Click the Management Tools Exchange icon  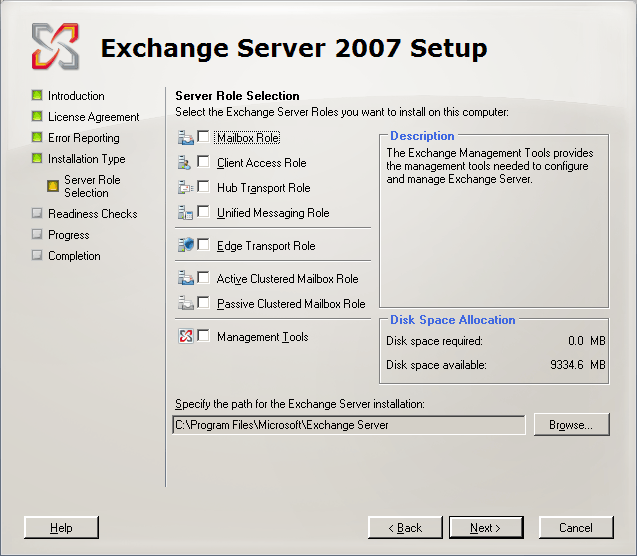click(186, 336)
